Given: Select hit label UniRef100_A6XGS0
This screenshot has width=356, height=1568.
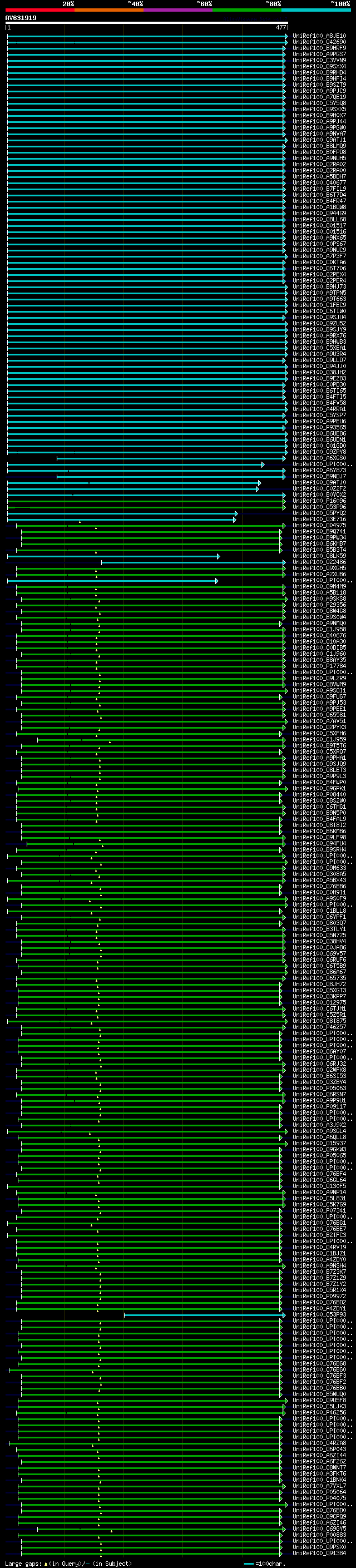Looking at the screenshot, I should (319, 458).
